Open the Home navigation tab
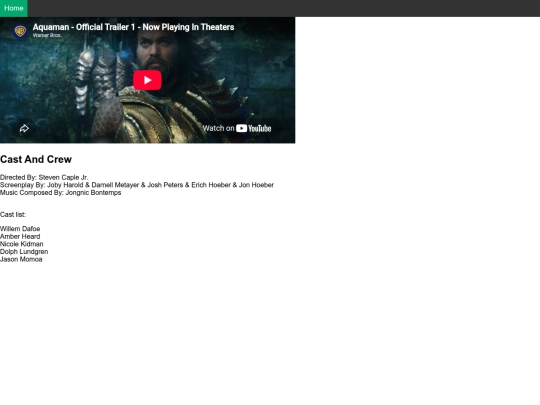Screen dimensions: 540x405 click(14, 8)
